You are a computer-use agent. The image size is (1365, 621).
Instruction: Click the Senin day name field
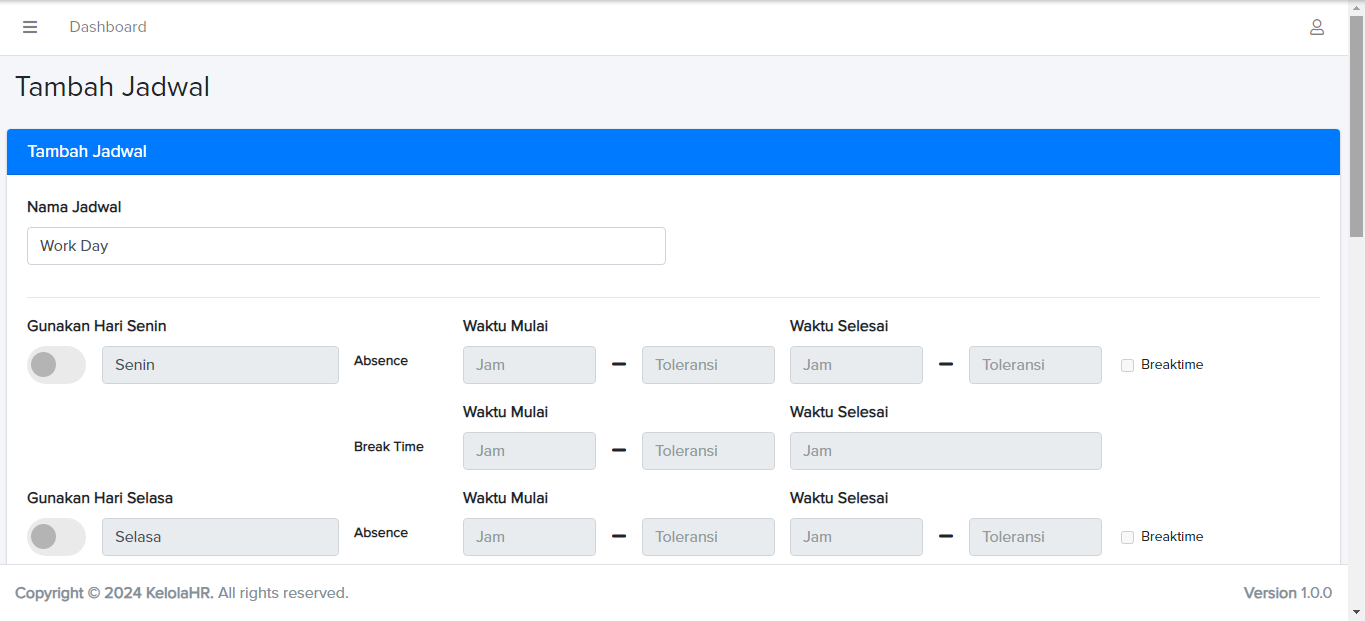220,365
